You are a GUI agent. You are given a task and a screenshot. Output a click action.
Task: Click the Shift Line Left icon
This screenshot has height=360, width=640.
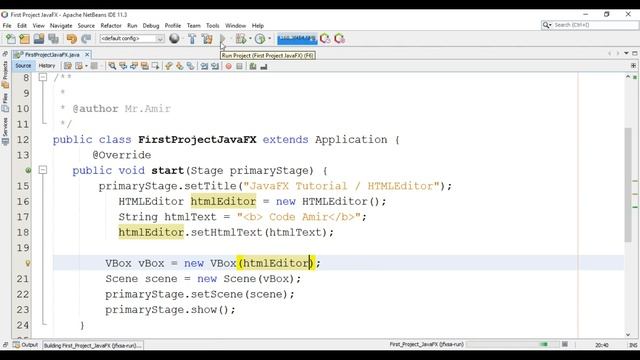(x=204, y=66)
